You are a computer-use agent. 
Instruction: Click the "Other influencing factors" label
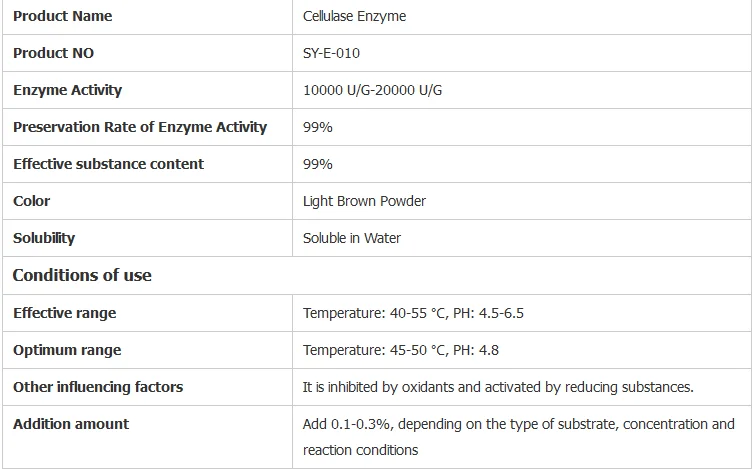[x=98, y=387]
